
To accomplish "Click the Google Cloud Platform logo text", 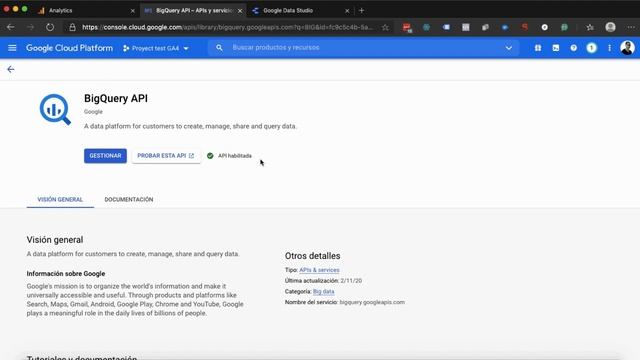I will (x=69, y=48).
